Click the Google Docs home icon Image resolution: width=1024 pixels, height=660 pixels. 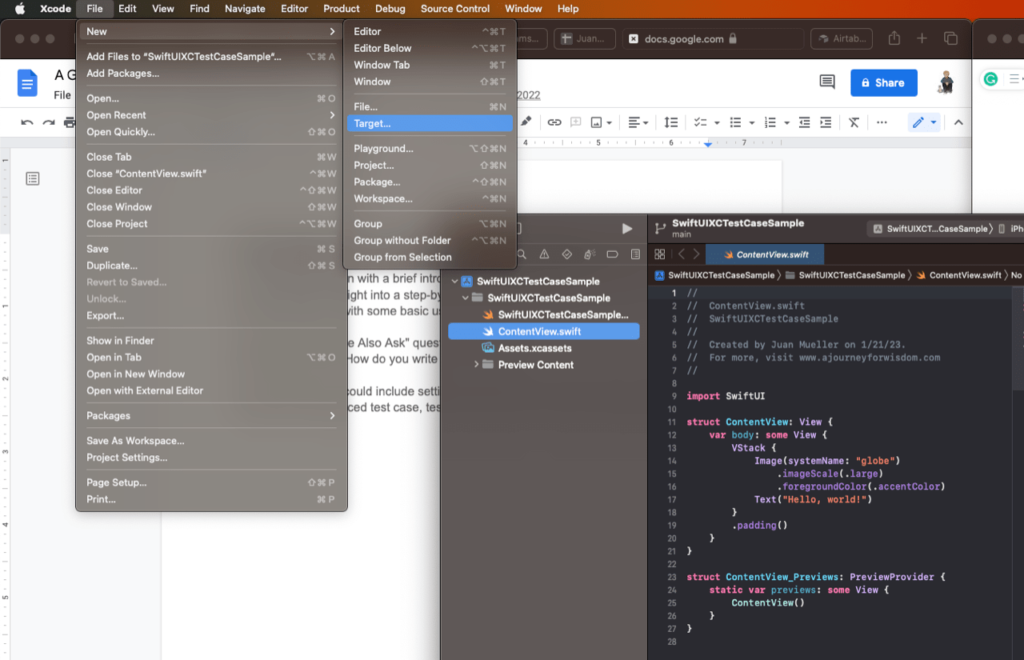pos(27,83)
